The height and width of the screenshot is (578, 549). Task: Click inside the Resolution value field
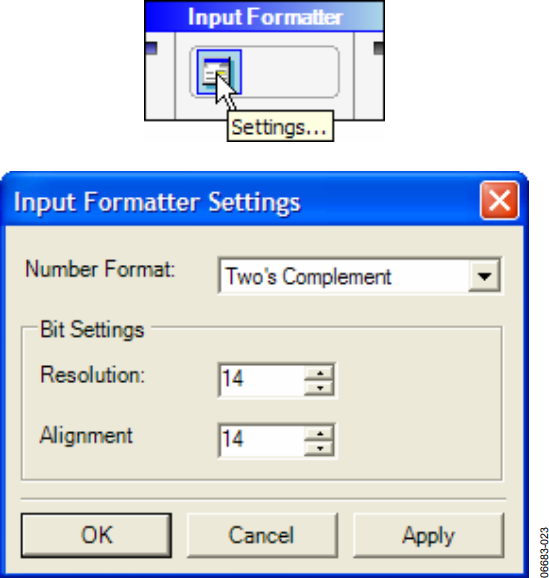pyautogui.click(x=262, y=380)
